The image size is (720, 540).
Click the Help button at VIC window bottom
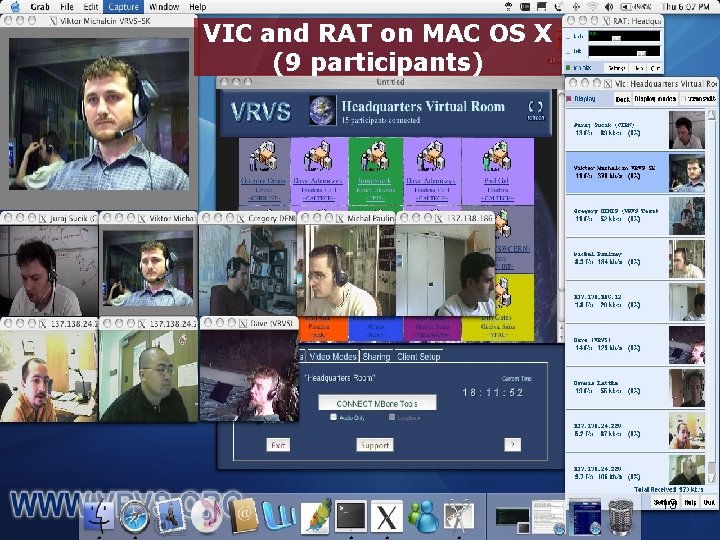pyautogui.click(x=690, y=502)
